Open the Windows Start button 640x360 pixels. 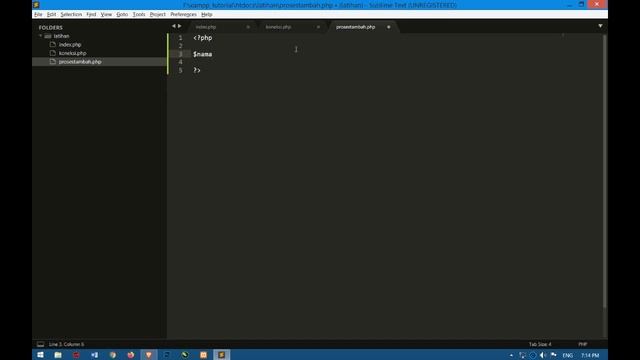click(x=40, y=355)
